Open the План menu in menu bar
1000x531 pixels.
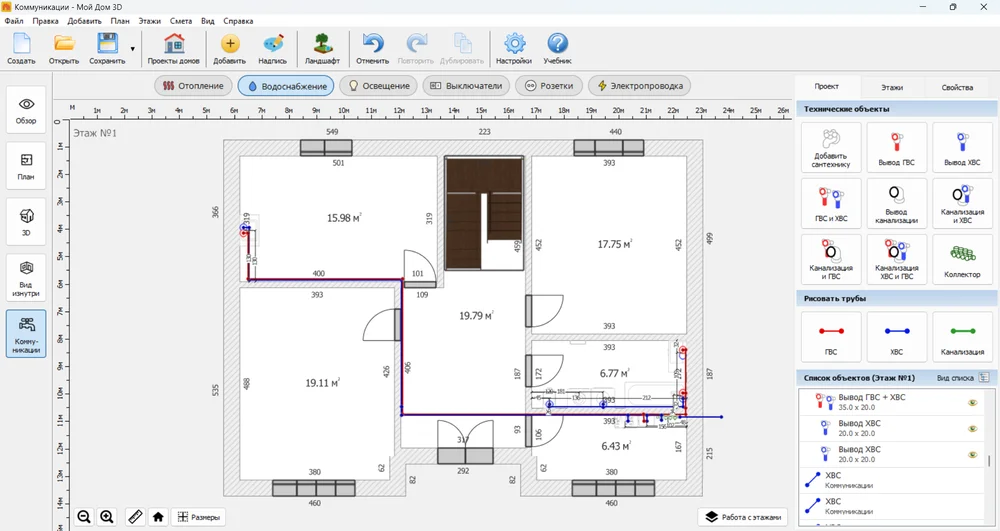(x=120, y=21)
